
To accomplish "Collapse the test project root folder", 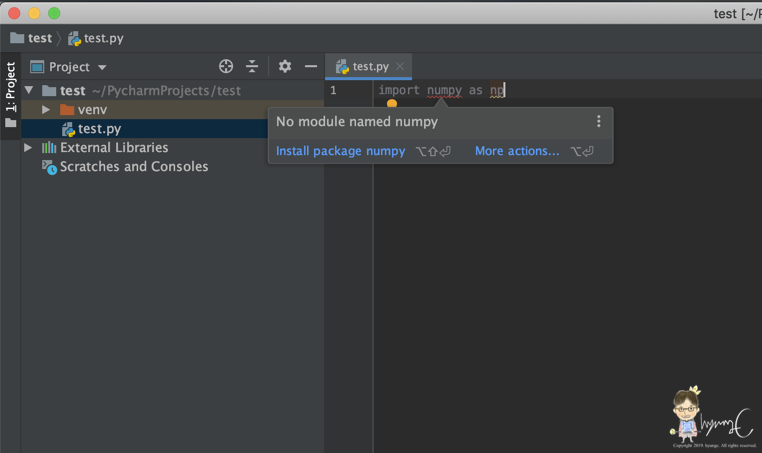I will (x=29, y=90).
